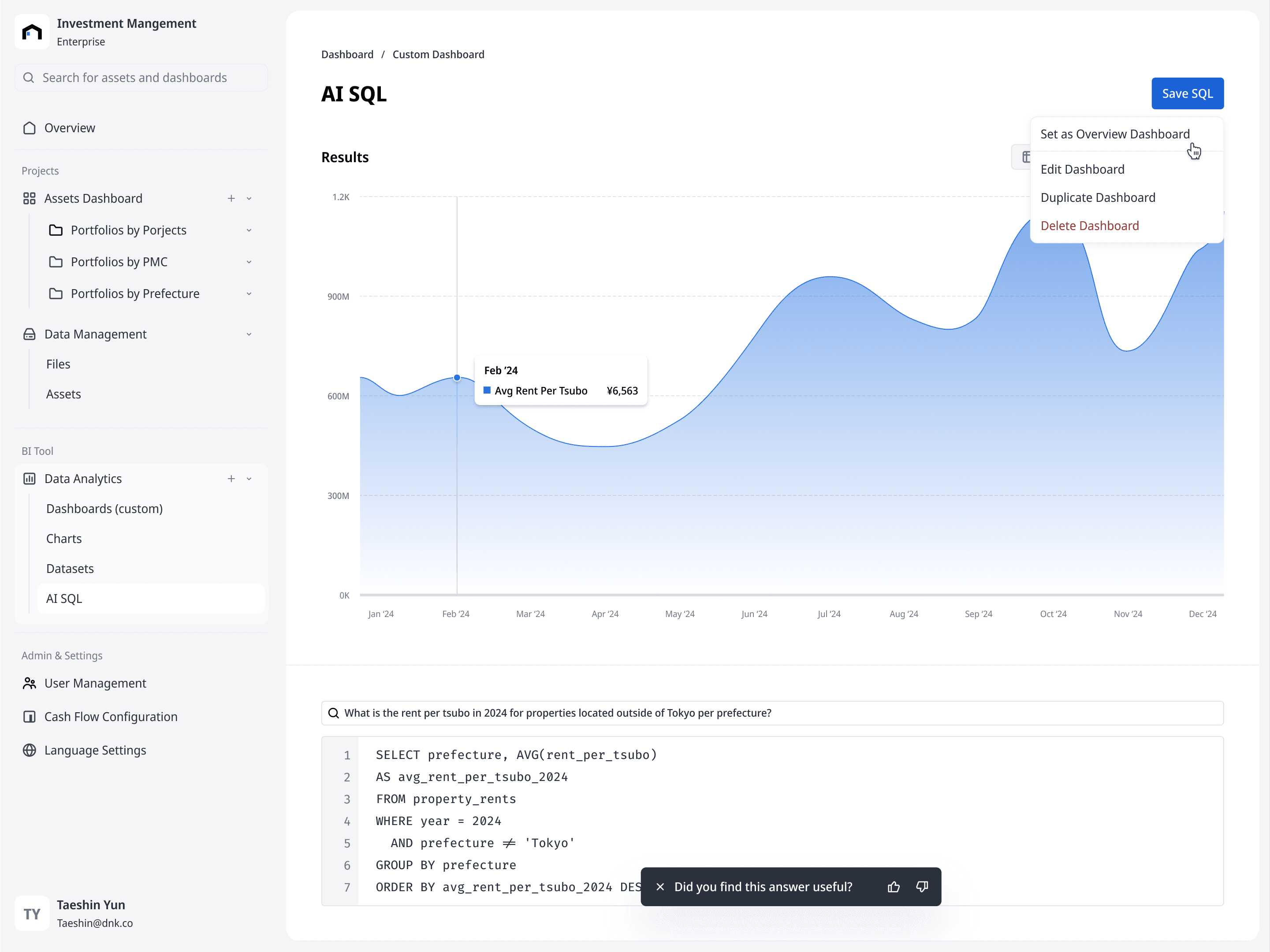Image resolution: width=1270 pixels, height=952 pixels.
Task: Click the app logo home icon
Action: click(32, 32)
